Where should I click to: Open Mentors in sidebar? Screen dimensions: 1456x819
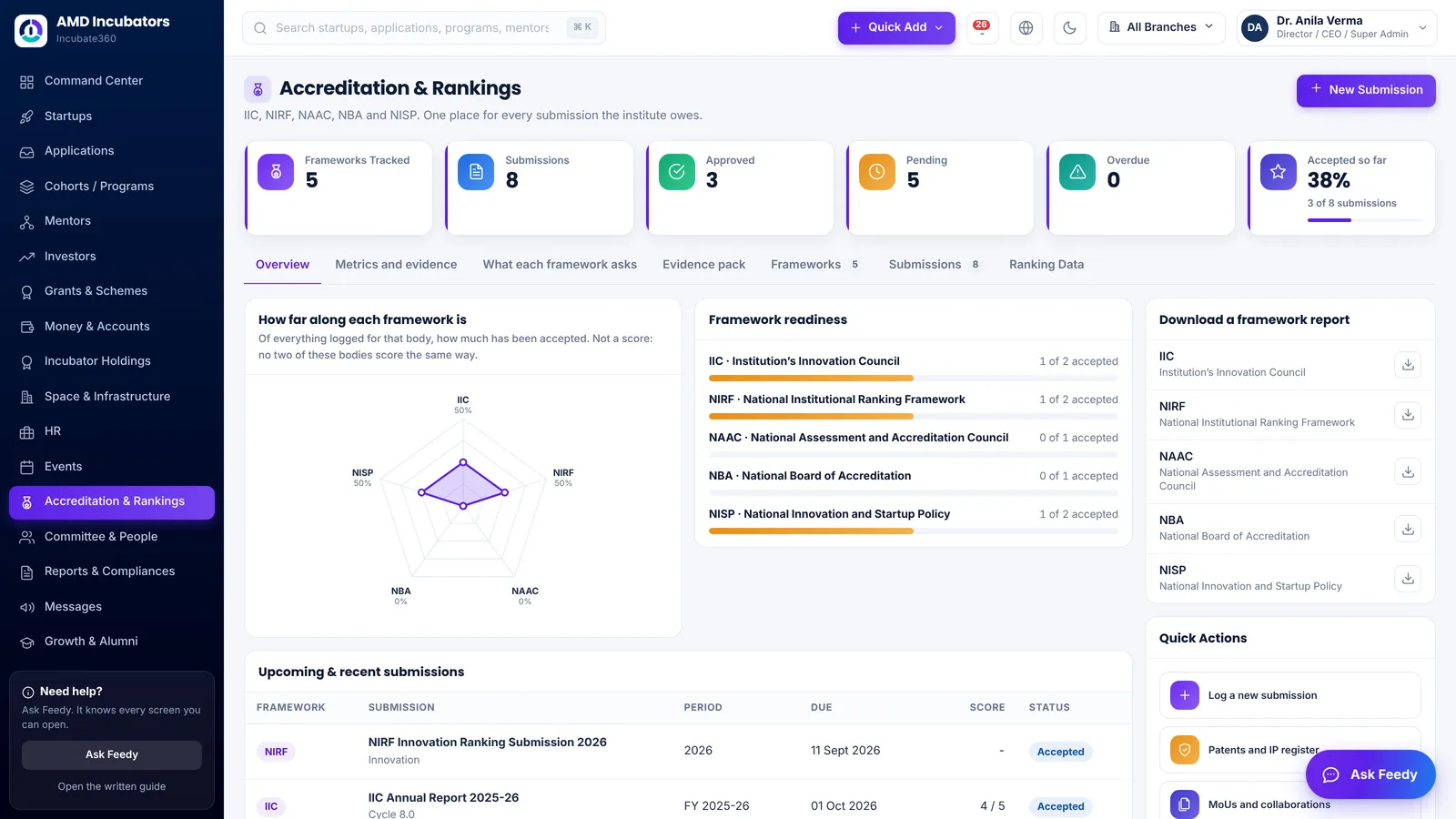[x=112, y=221]
